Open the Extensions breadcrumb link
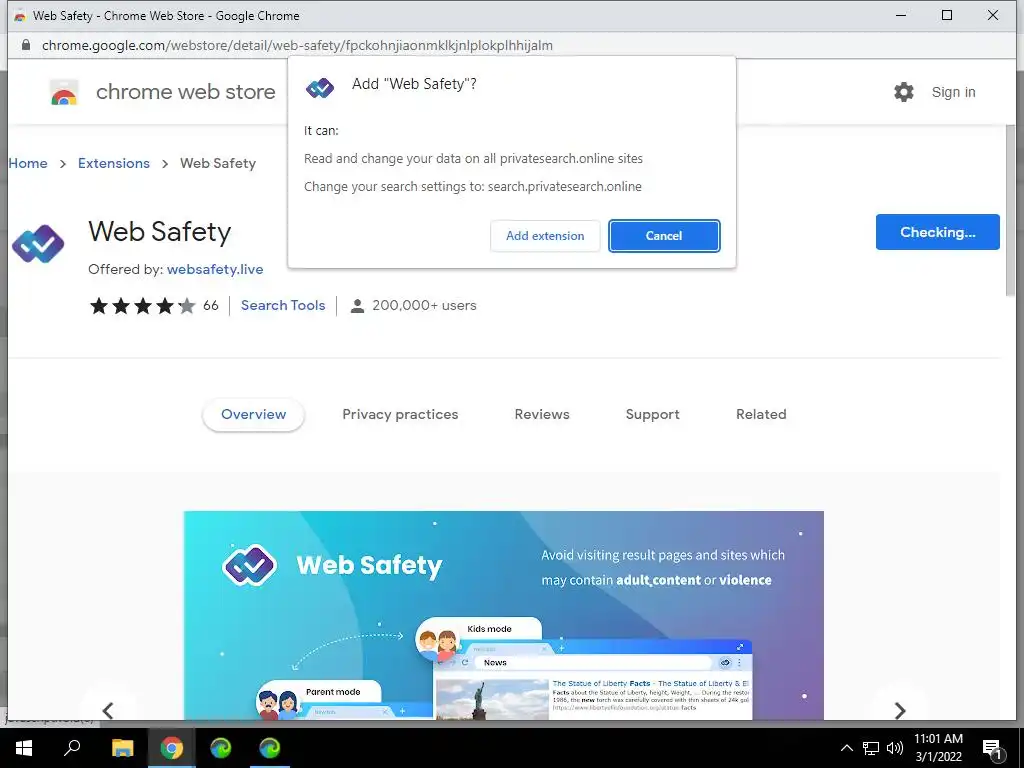Screen dimensions: 1024x768 tap(114, 163)
